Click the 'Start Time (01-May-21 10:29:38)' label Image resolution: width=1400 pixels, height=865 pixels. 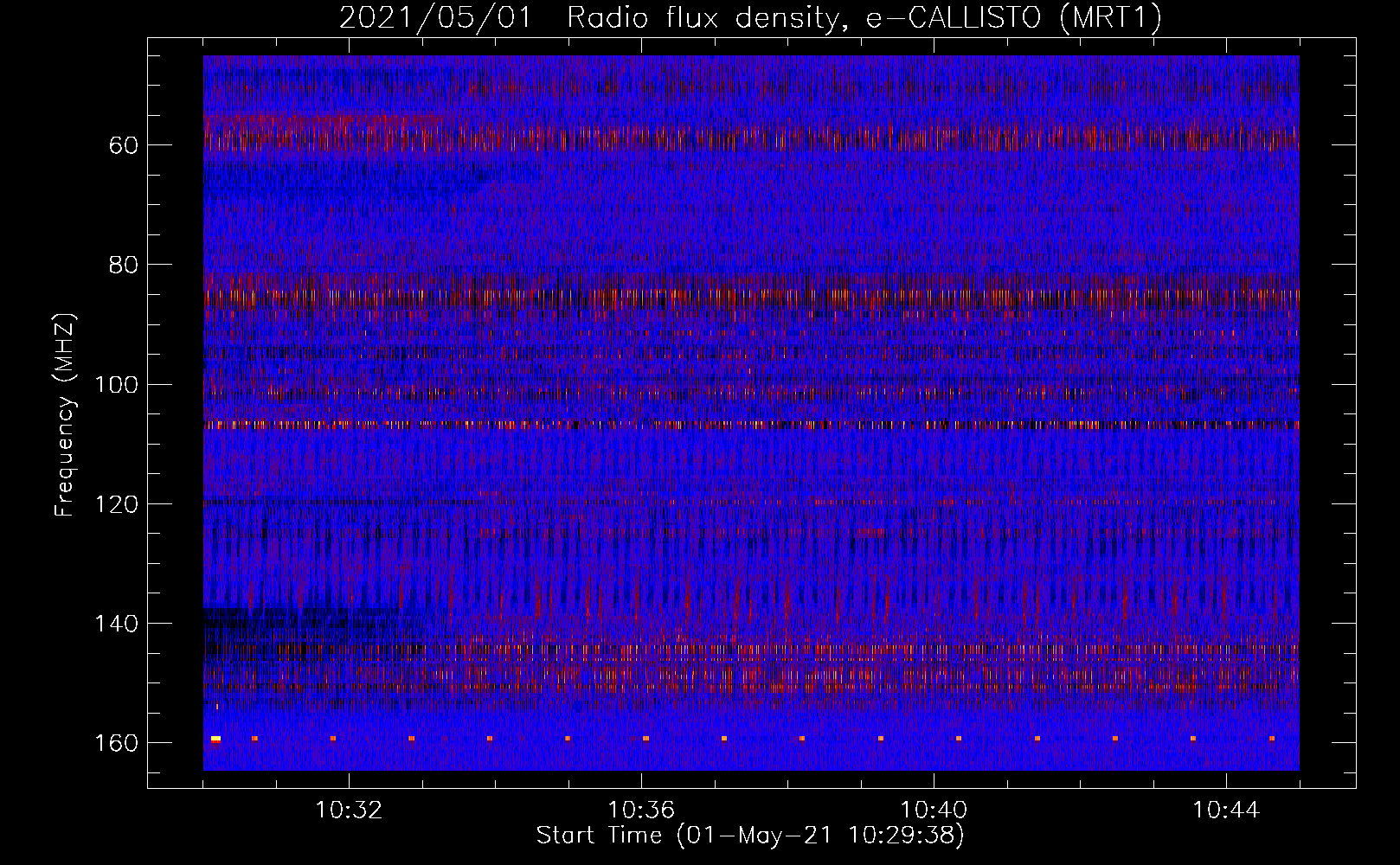coord(750,836)
